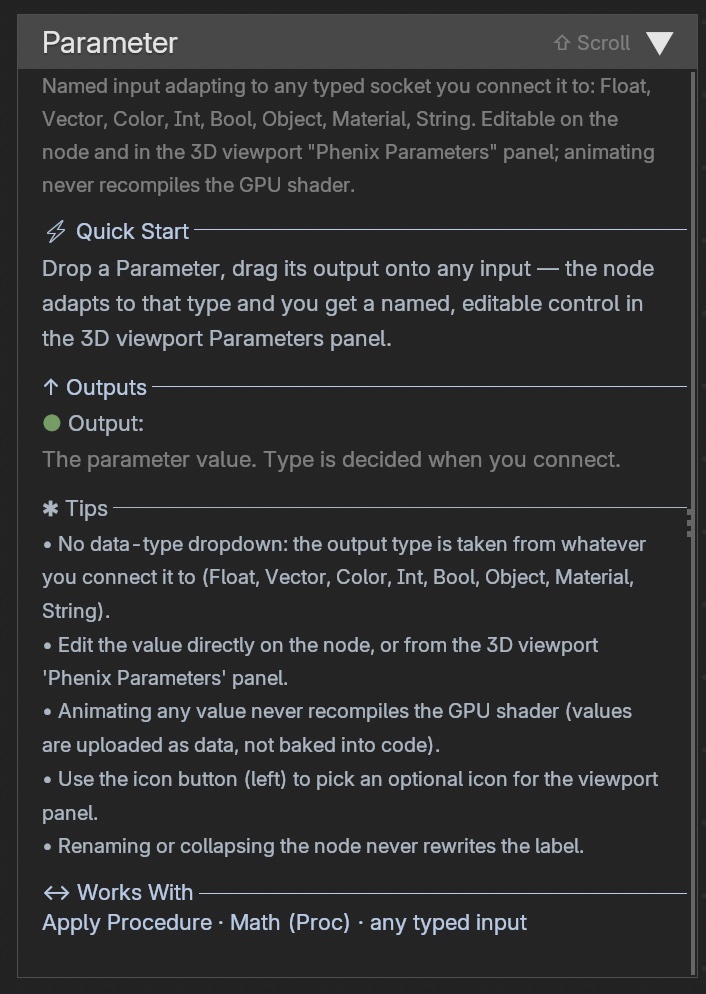Viewport: 706px width, 994px height.
Task: Click the Quick Start lightning bolt icon
Action: (x=56, y=231)
